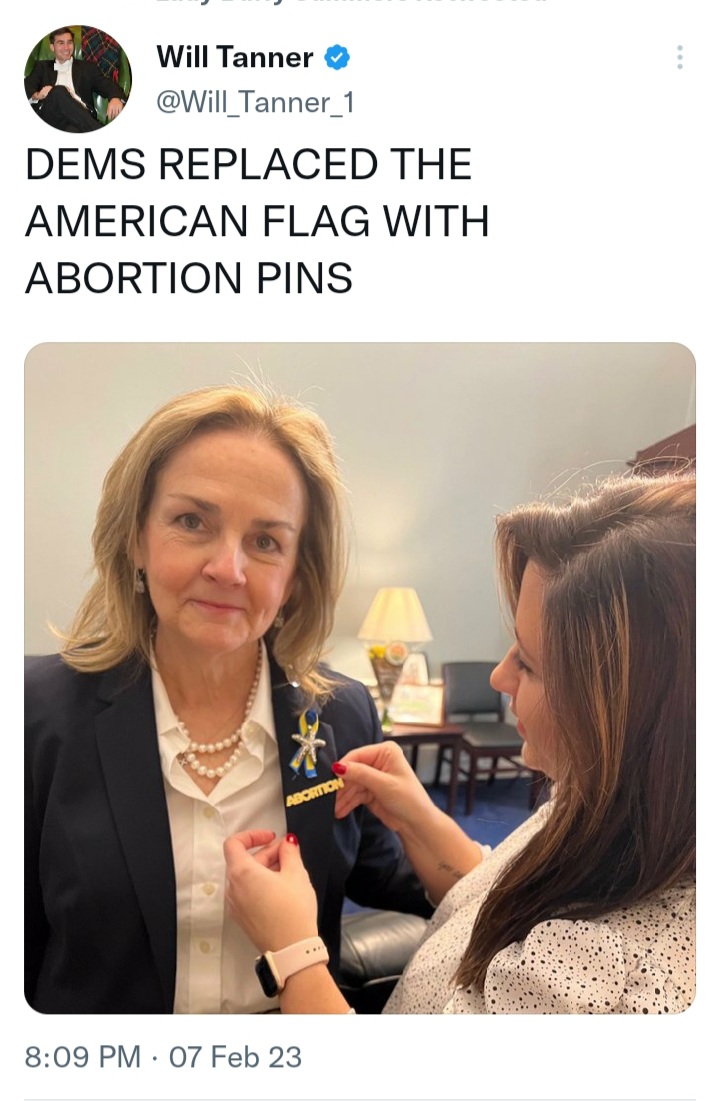Open Will Tanner's profile avatar
Screen dimensions: 720x1101
pos(77,79)
